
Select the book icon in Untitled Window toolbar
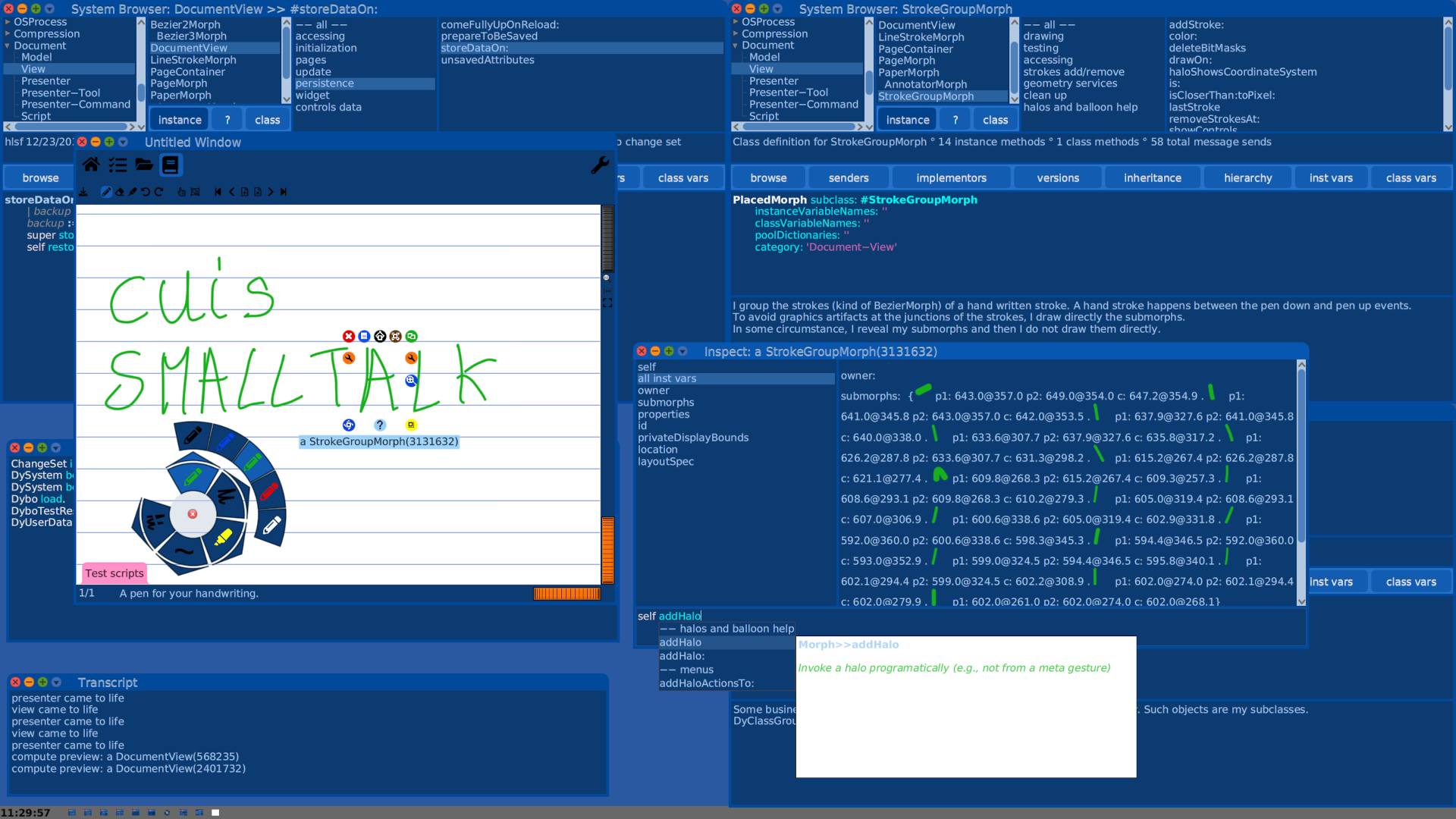tap(171, 165)
